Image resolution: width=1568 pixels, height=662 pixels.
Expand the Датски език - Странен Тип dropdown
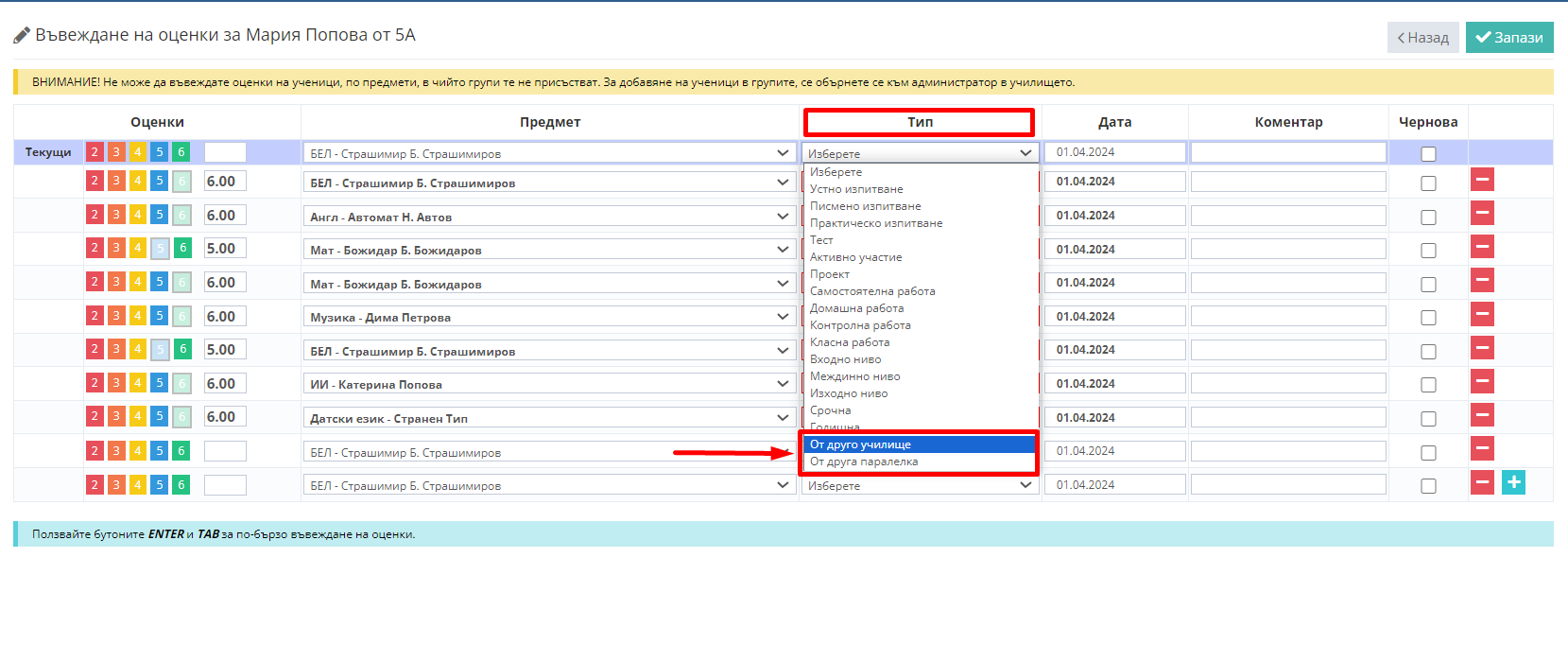click(550, 418)
